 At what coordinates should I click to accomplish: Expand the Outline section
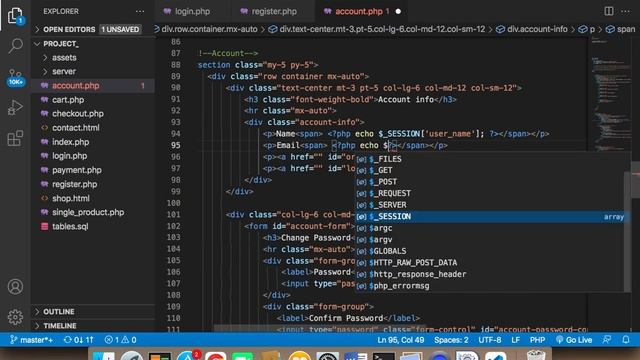click(59, 311)
